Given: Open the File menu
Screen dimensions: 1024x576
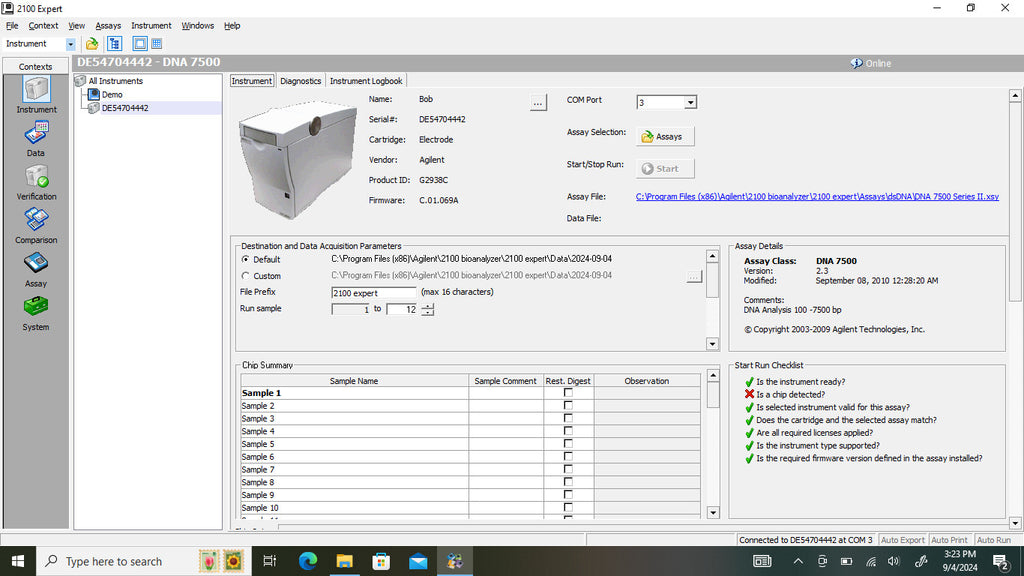Looking at the screenshot, I should [12, 25].
